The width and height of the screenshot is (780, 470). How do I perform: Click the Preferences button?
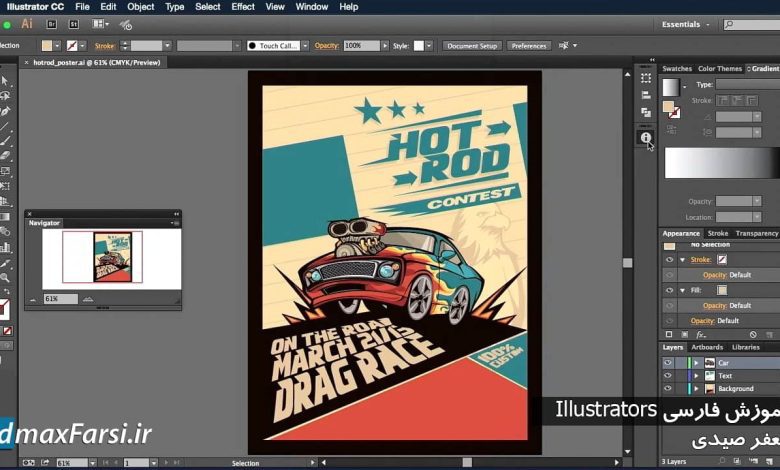529,46
